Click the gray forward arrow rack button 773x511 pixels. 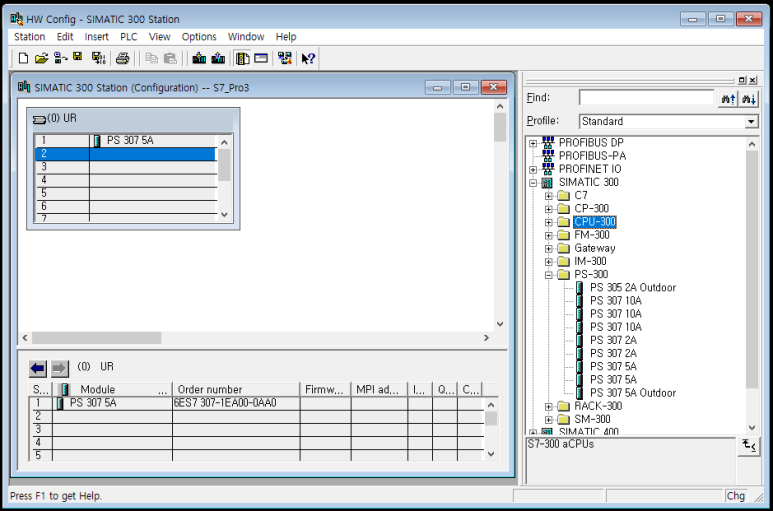[59, 368]
